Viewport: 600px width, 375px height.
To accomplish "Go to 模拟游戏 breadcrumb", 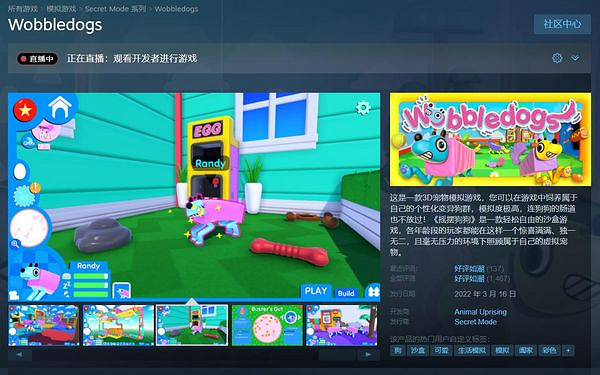I will pyautogui.click(x=61, y=8).
